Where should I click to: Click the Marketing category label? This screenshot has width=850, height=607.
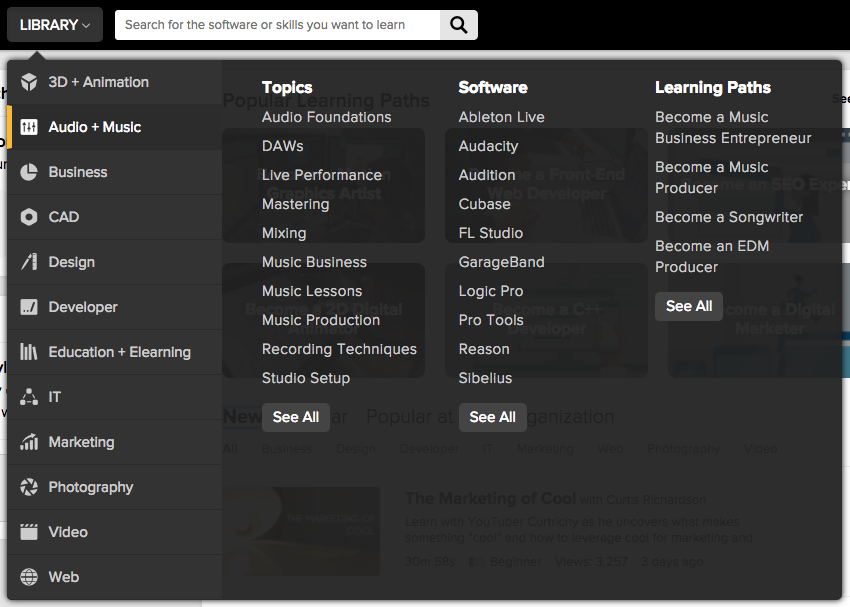point(81,442)
